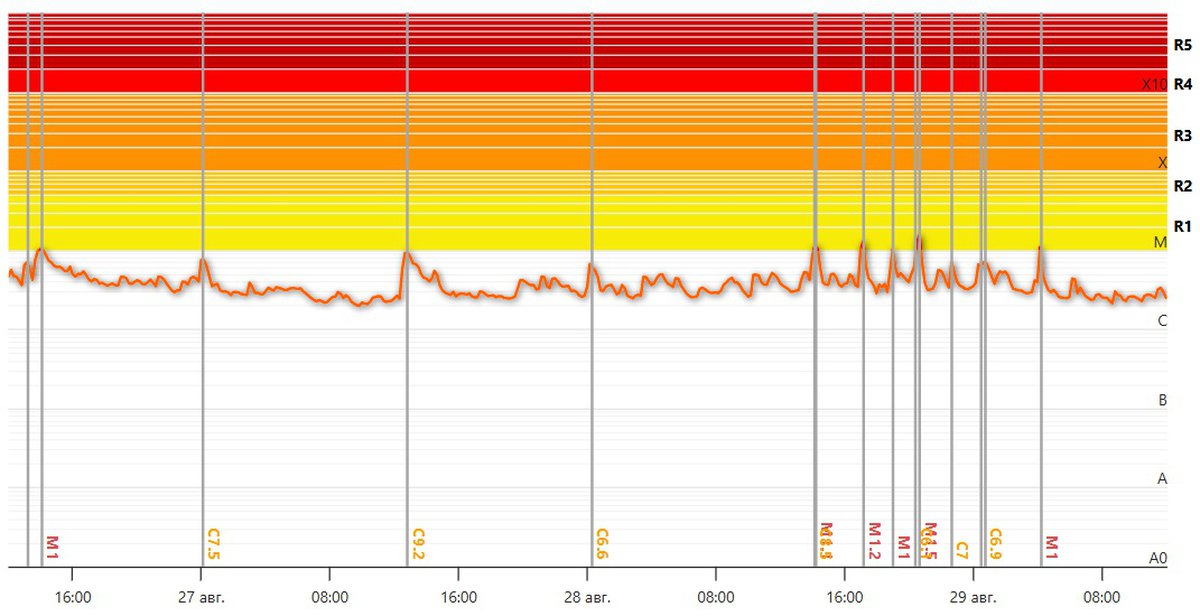Click the 27 авг. date tick label
Image resolution: width=1200 pixels, height=616 pixels.
click(x=202, y=597)
